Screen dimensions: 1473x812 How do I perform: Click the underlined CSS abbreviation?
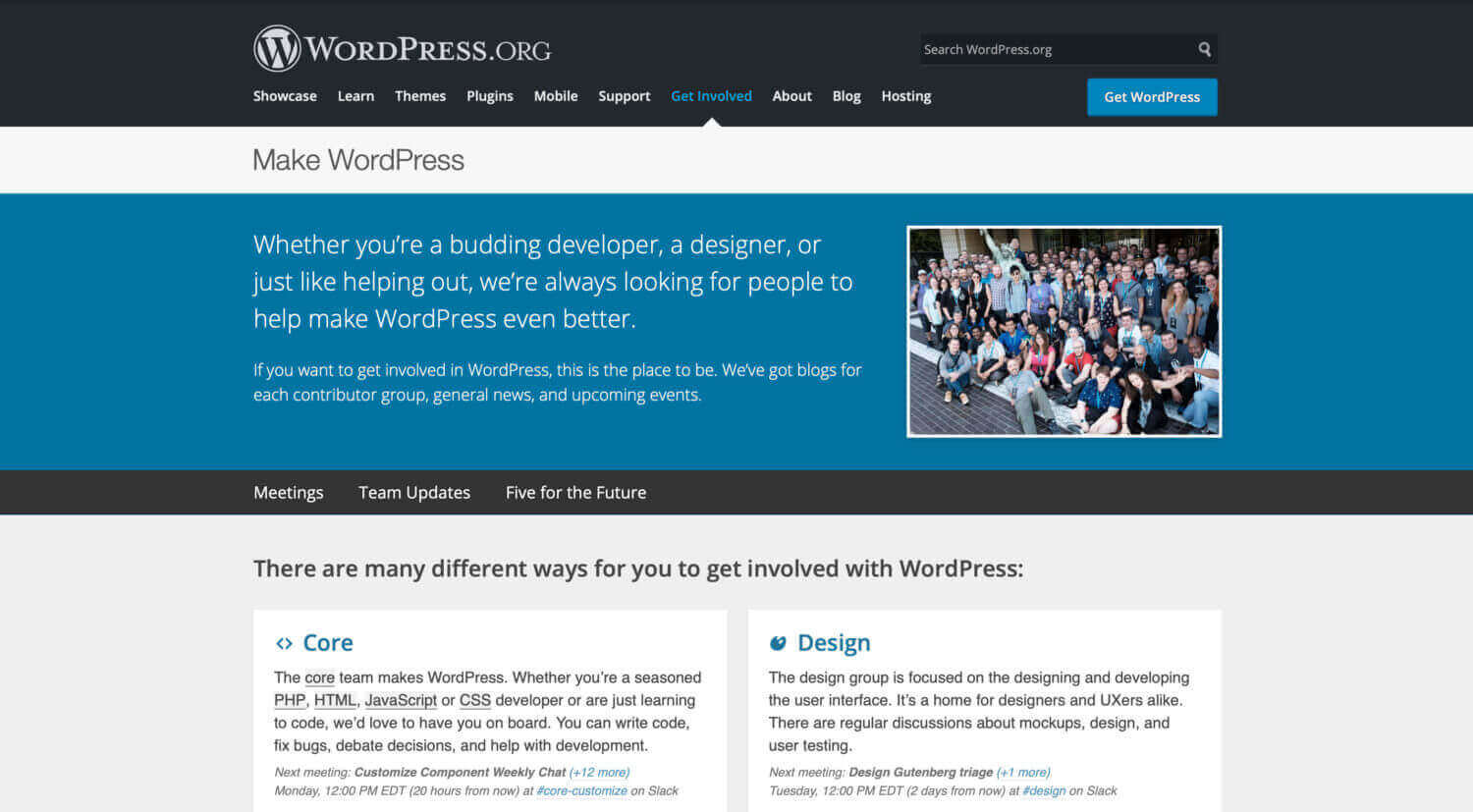click(x=475, y=700)
